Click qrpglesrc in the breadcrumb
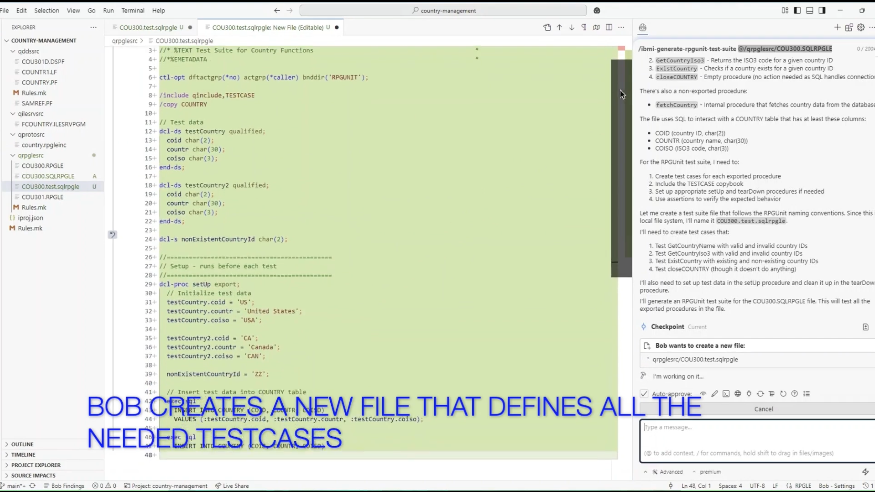 coord(124,41)
